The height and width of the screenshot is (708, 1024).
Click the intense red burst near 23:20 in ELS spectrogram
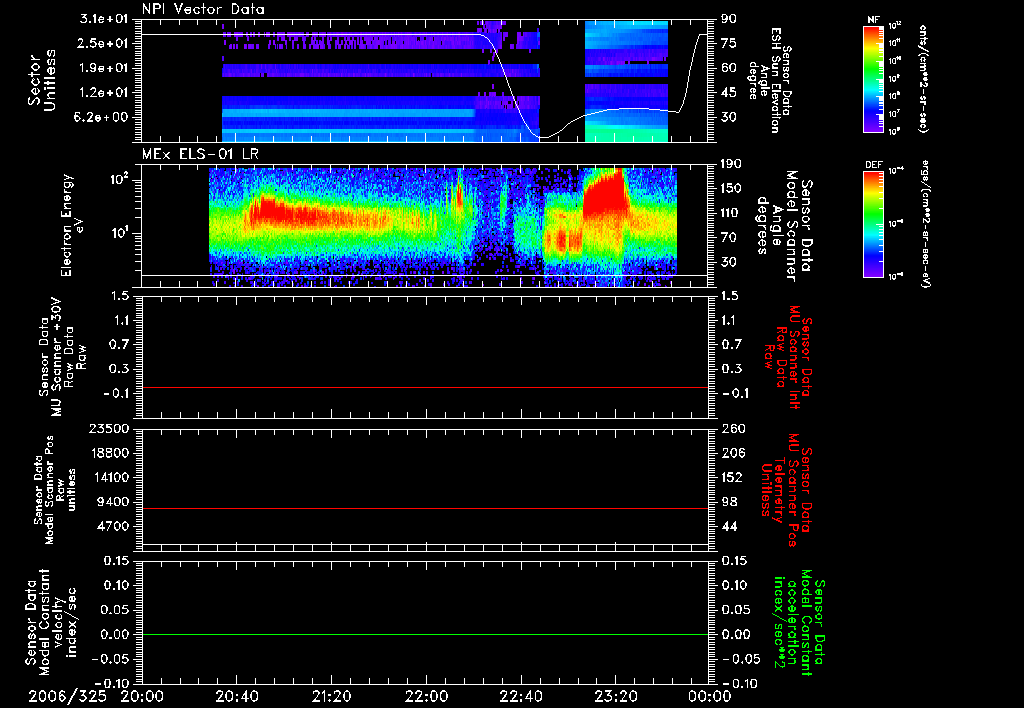click(603, 193)
